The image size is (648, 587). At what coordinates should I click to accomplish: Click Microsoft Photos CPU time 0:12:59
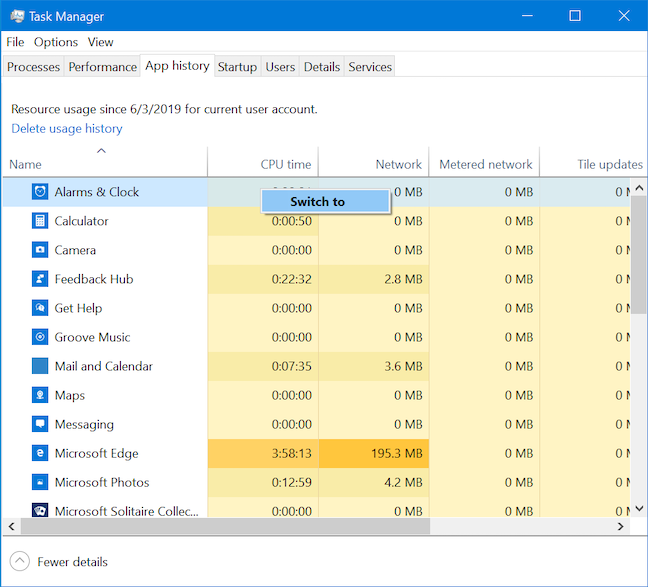[x=291, y=482]
